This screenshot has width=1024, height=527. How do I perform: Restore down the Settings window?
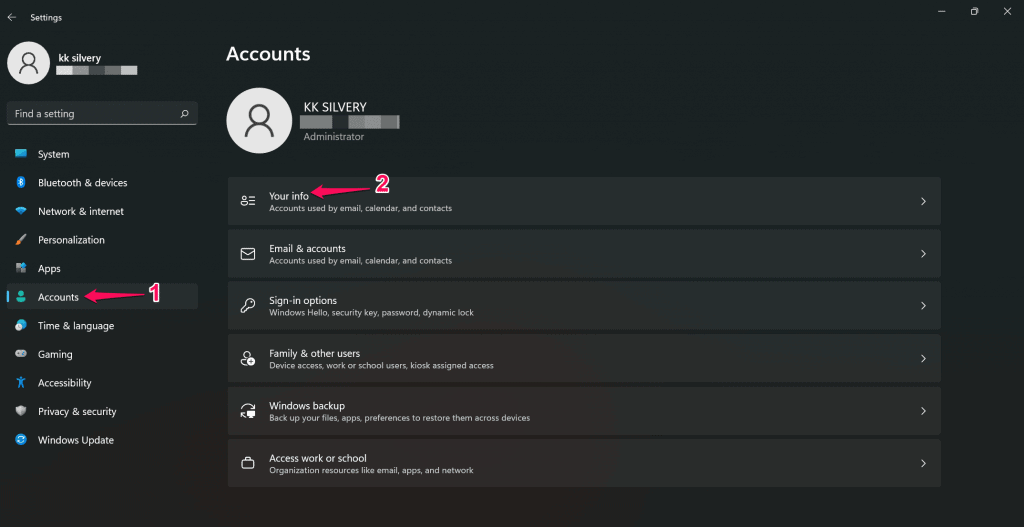pos(974,11)
